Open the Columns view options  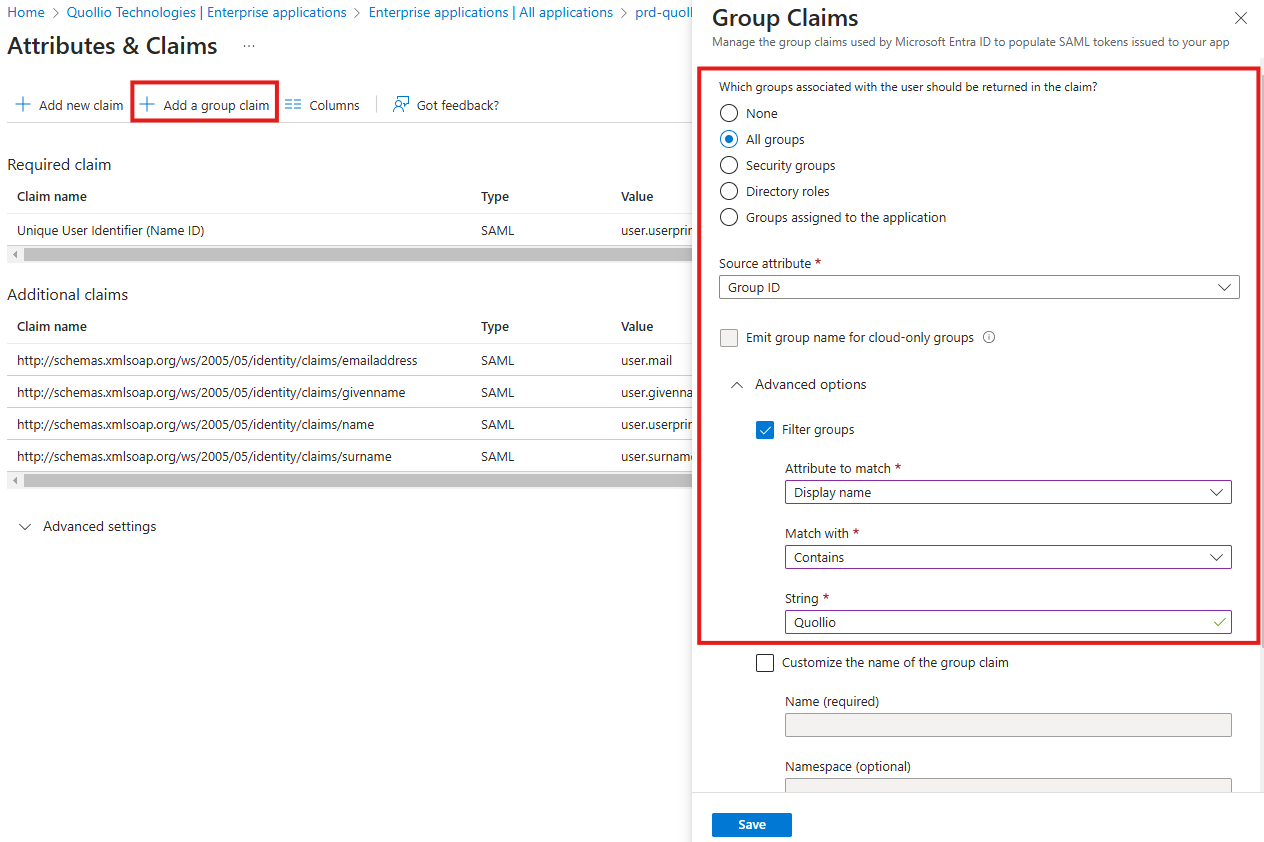coord(322,105)
